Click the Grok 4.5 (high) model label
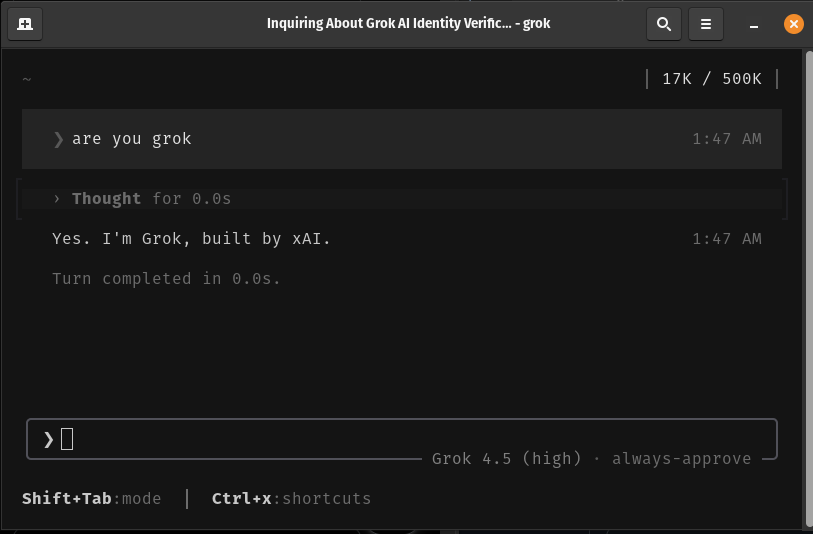 coord(507,459)
